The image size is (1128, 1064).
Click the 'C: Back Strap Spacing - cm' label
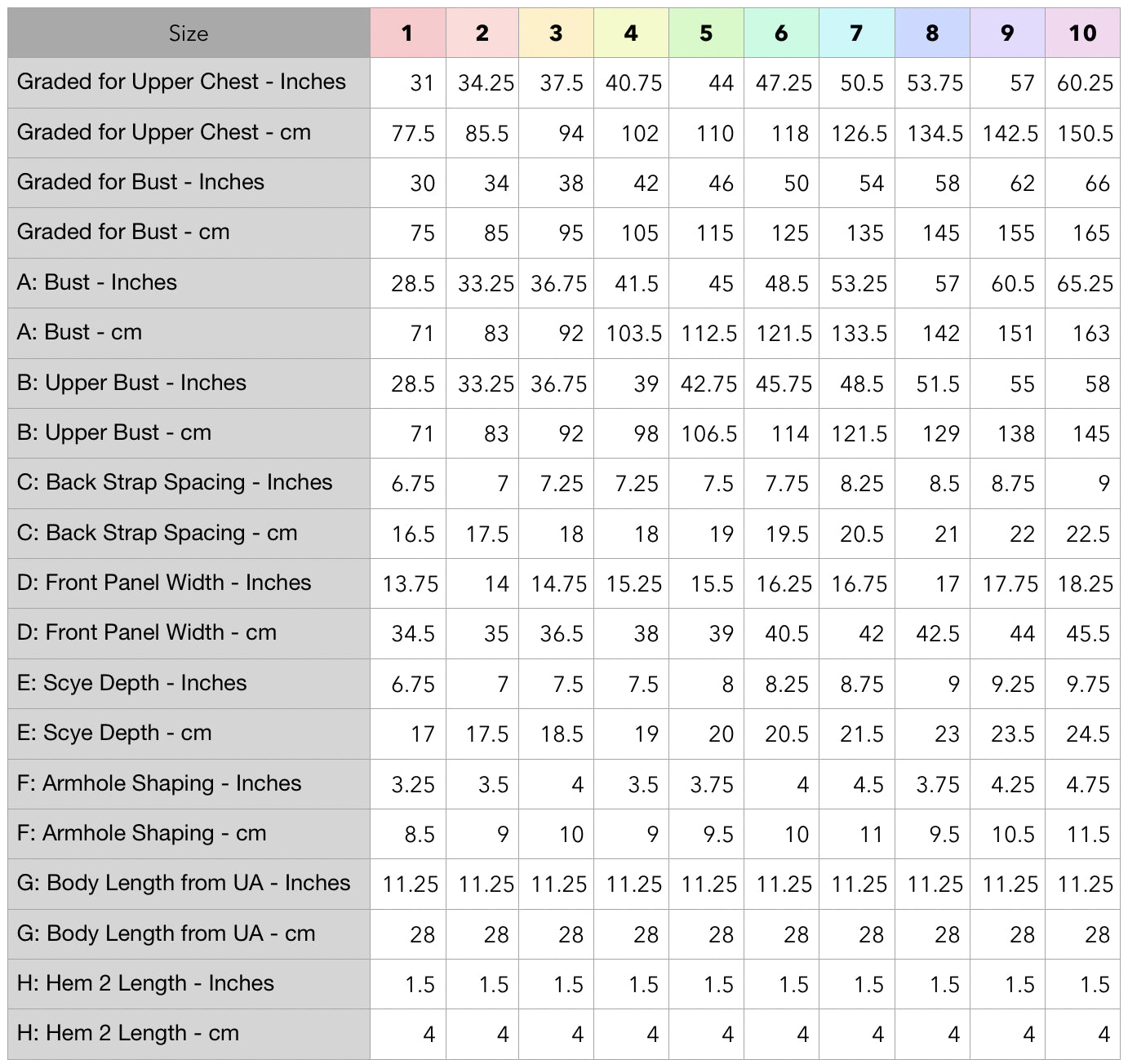click(x=157, y=533)
